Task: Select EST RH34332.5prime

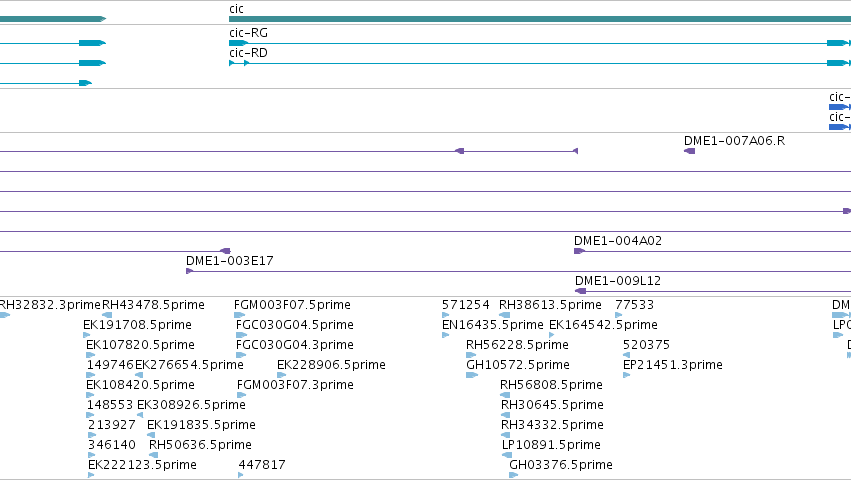Action: pos(552,425)
